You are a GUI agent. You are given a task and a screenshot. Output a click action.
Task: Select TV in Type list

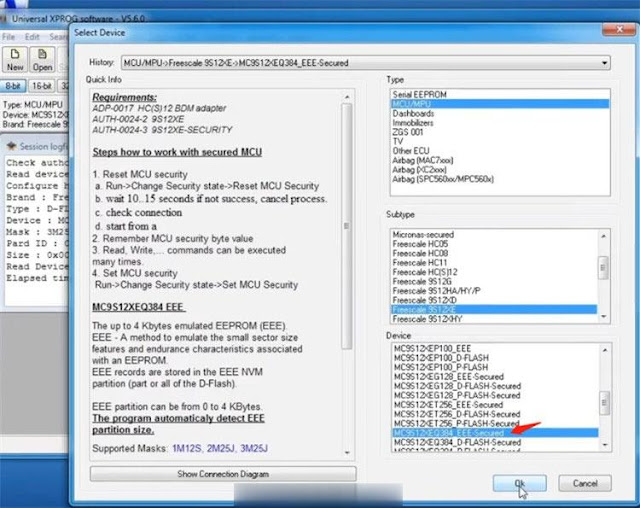pyautogui.click(x=500, y=142)
